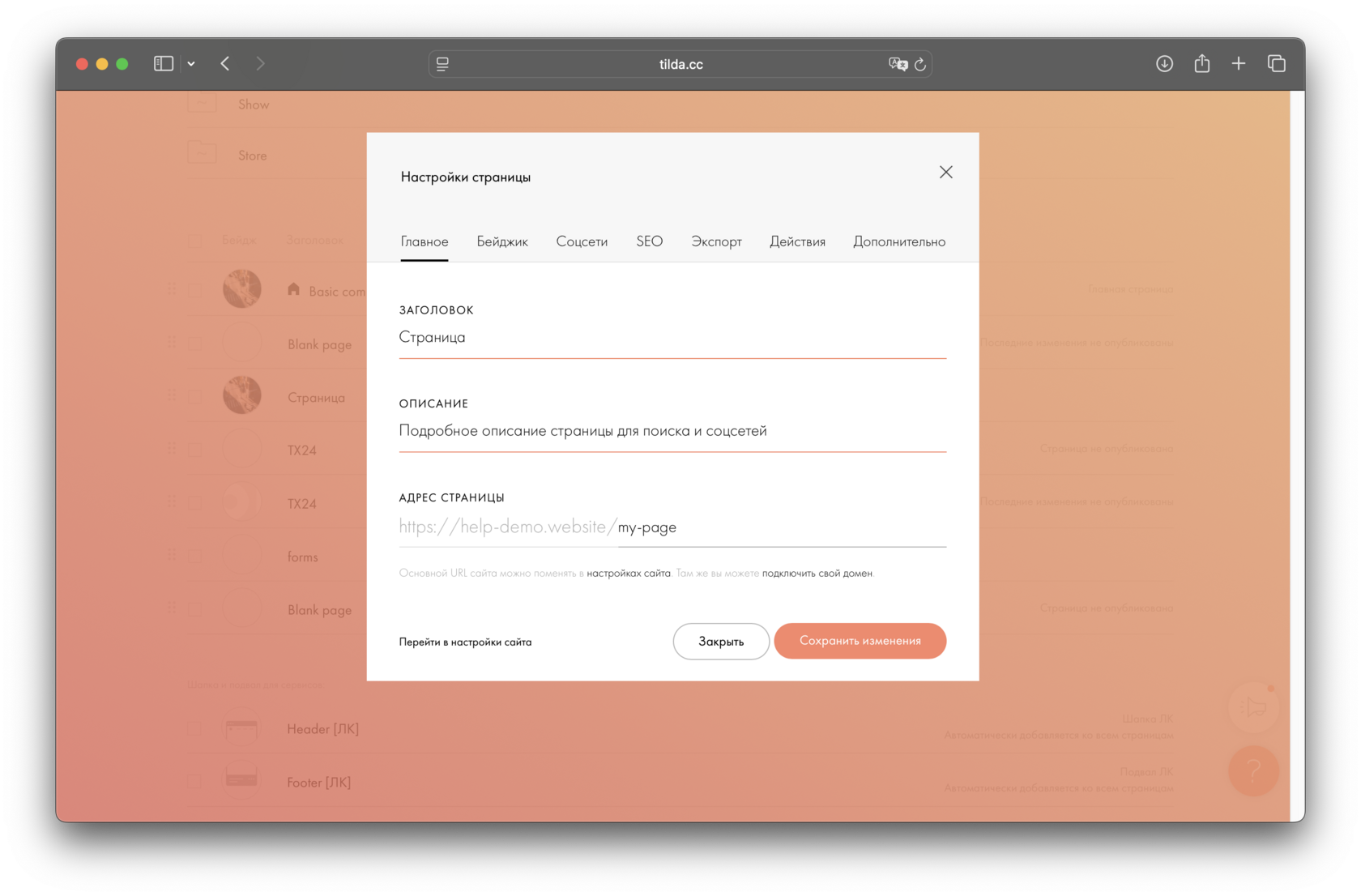
Task: Click the question mark help button
Action: coord(1253,770)
